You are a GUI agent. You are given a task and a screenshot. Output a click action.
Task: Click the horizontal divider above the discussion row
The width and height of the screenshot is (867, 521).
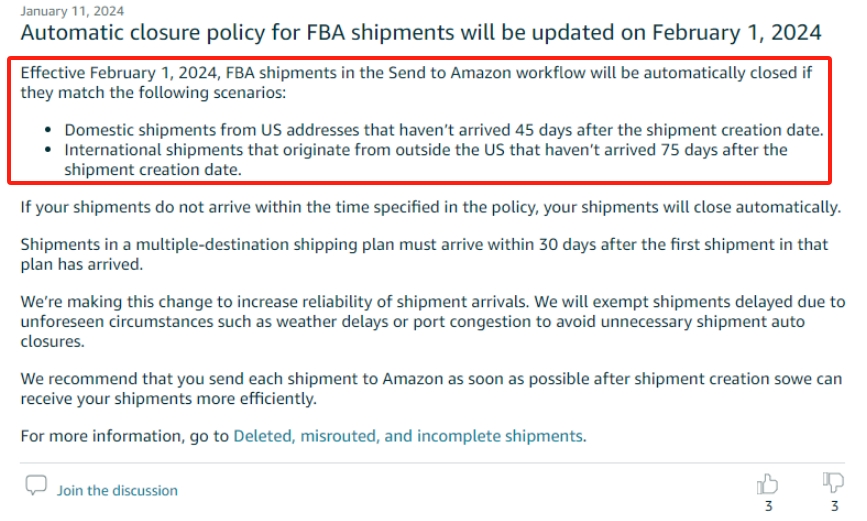(x=432, y=463)
